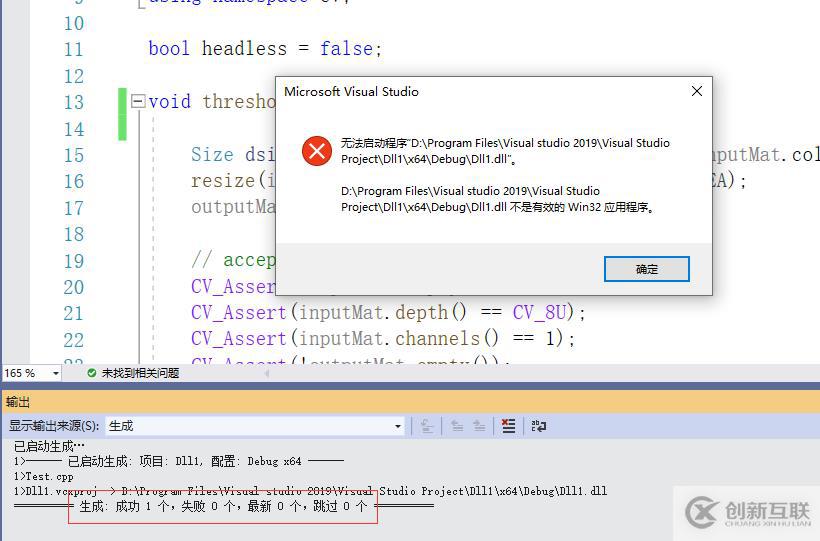
Task: Click the 显示输出来源(S): label
Action: pyautogui.click(x=54, y=426)
